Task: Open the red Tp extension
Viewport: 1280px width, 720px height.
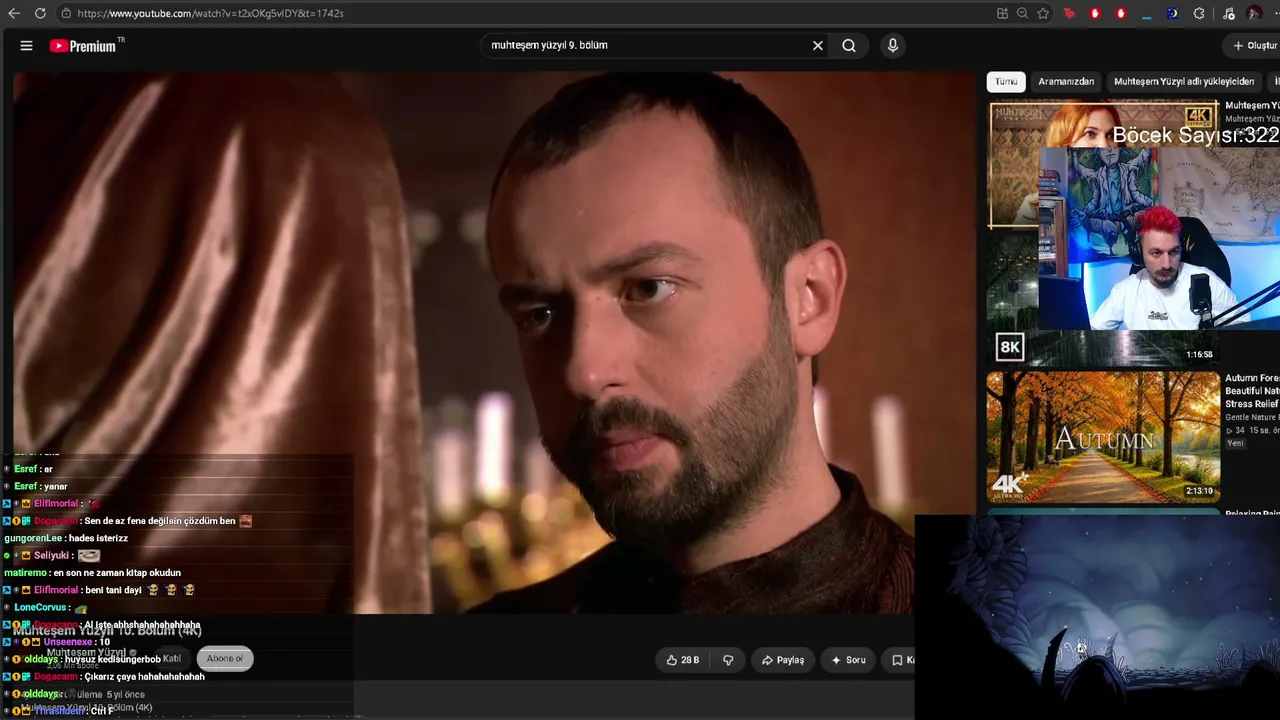Action: click(1069, 13)
